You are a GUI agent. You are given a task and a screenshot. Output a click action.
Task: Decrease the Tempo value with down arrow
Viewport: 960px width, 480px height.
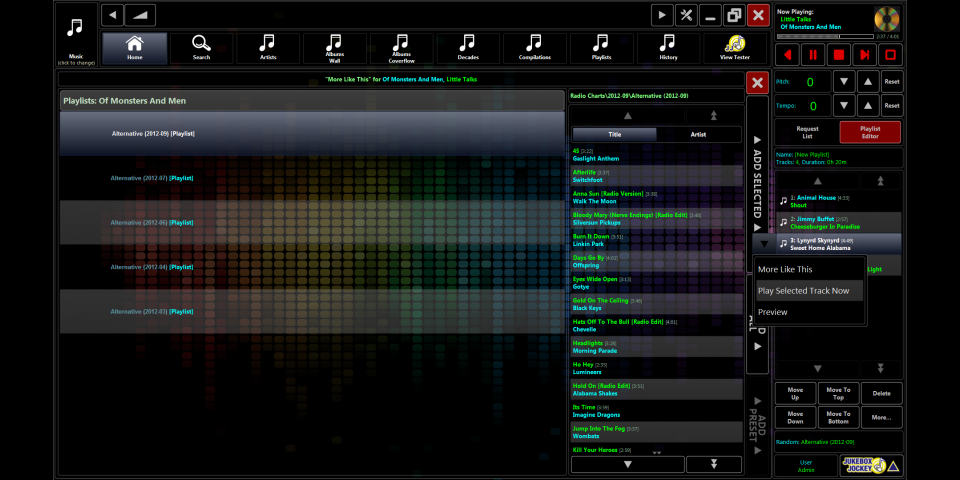tap(844, 105)
